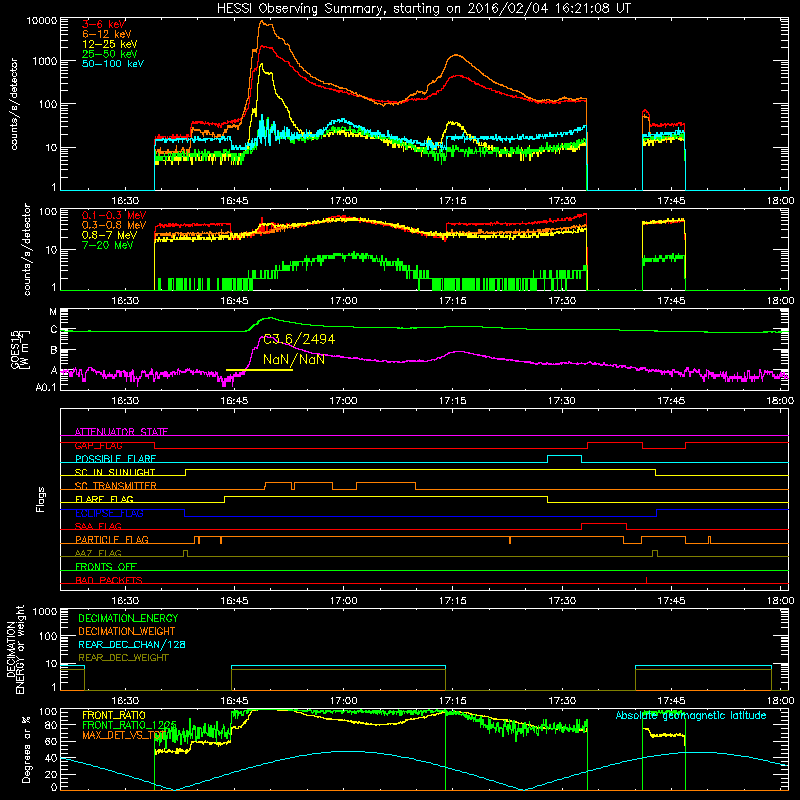Click the raised red SAA_FLAG pulse segment

[x=604, y=523]
